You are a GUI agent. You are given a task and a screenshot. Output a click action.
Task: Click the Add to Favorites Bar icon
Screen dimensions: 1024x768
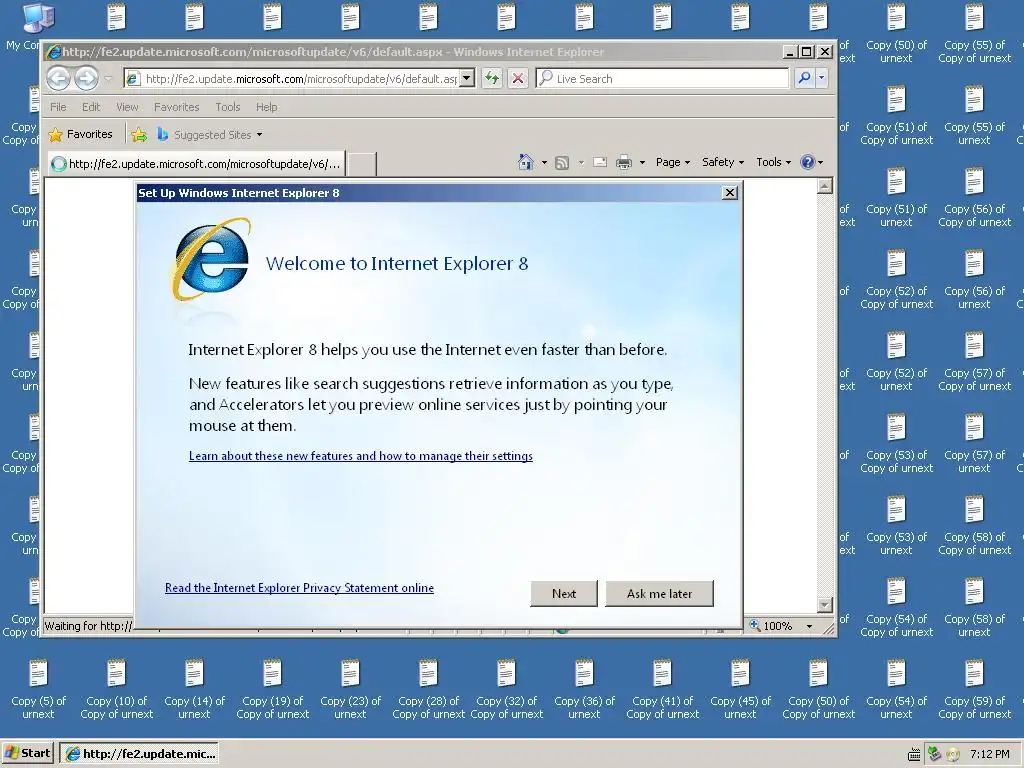[x=139, y=135]
